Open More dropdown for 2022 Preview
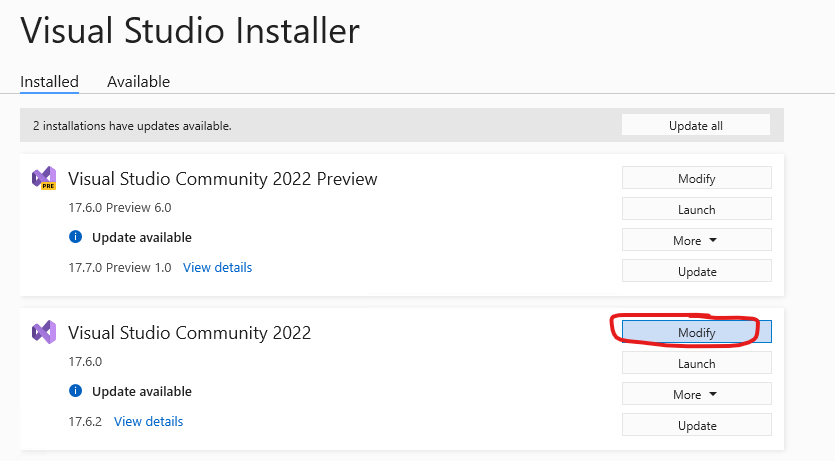 697,240
